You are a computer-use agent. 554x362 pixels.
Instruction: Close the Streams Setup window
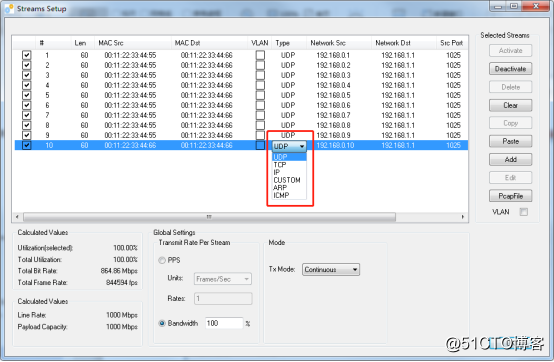[x=536, y=6]
